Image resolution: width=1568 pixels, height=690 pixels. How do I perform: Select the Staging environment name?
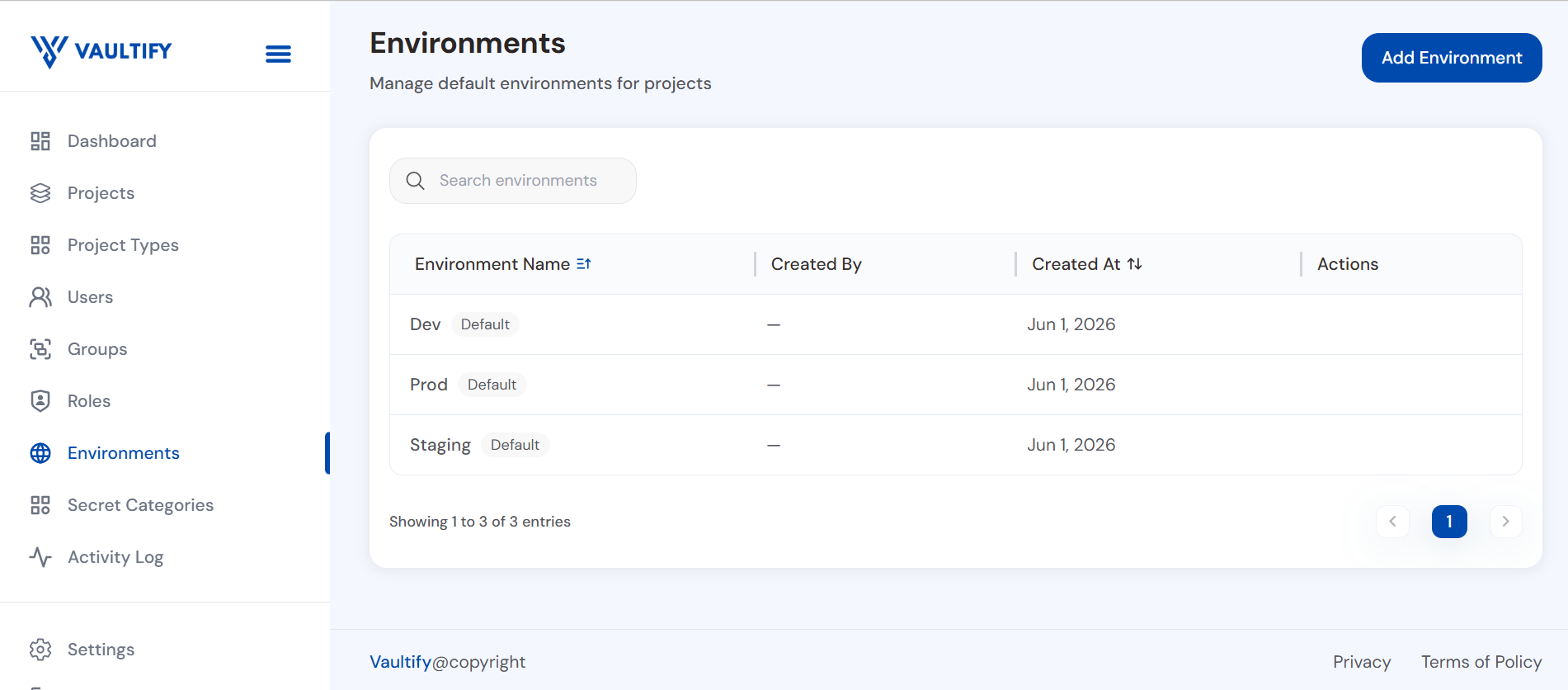[x=440, y=445]
